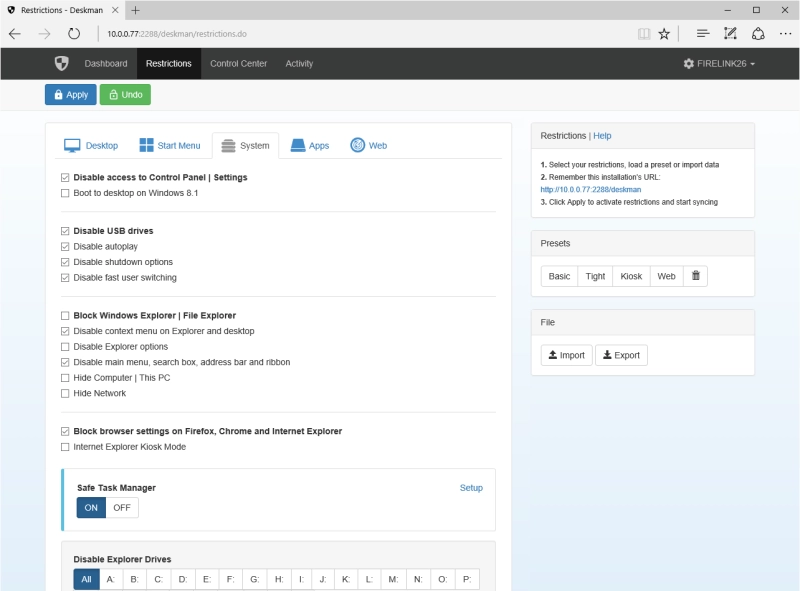This screenshot has width=800, height=591.
Task: Click the blue Apply button
Action: point(70,94)
